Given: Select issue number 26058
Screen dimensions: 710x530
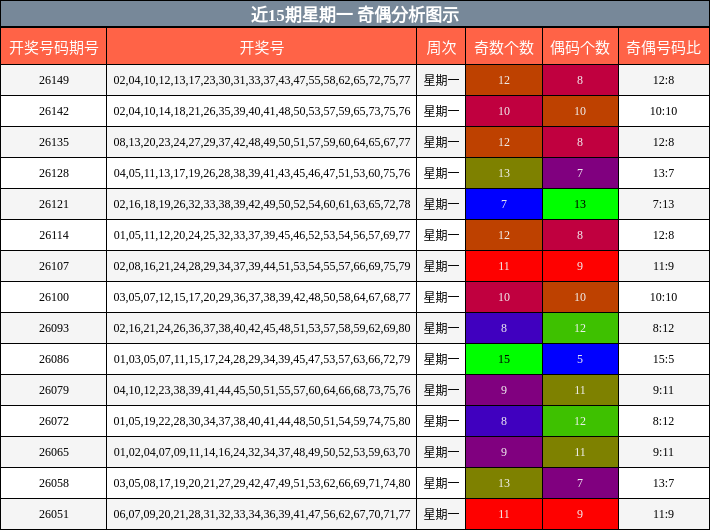Looking at the screenshot, I should pyautogui.click(x=54, y=483).
